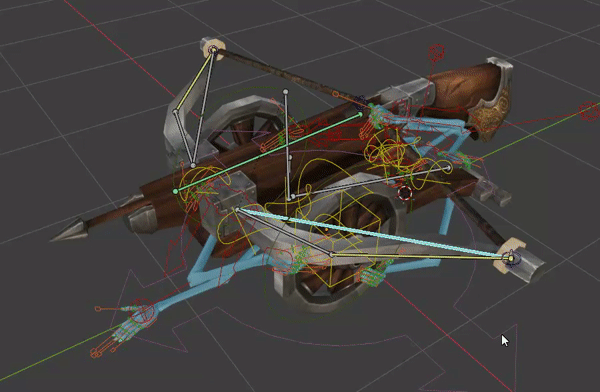Select the red circle control at far right
This screenshot has height=392, width=600.
tap(589, 111)
